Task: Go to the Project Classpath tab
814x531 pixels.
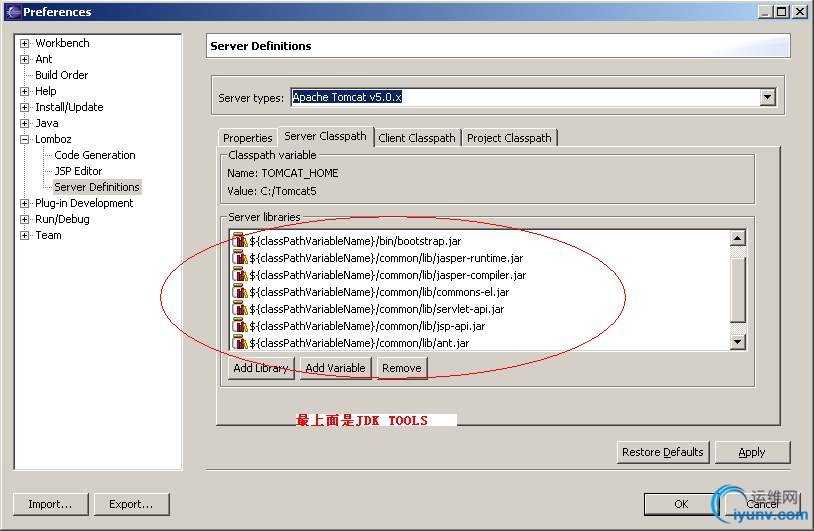Action: [x=509, y=138]
